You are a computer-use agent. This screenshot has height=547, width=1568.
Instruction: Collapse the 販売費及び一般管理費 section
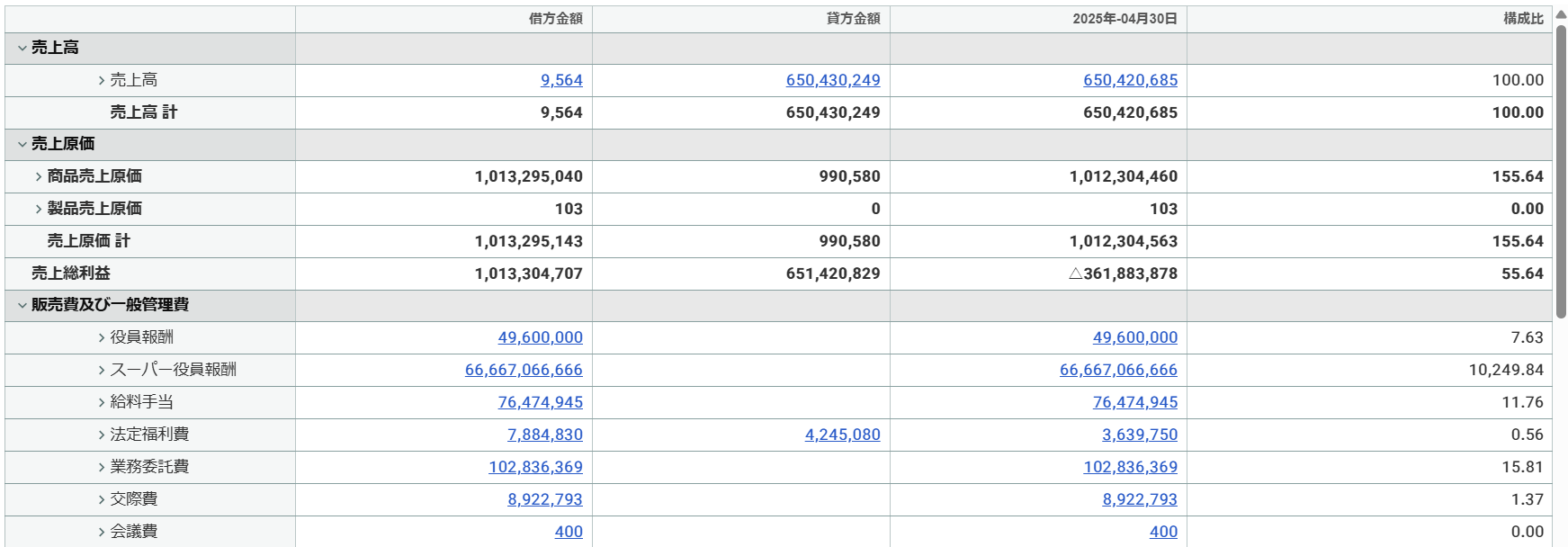click(22, 306)
